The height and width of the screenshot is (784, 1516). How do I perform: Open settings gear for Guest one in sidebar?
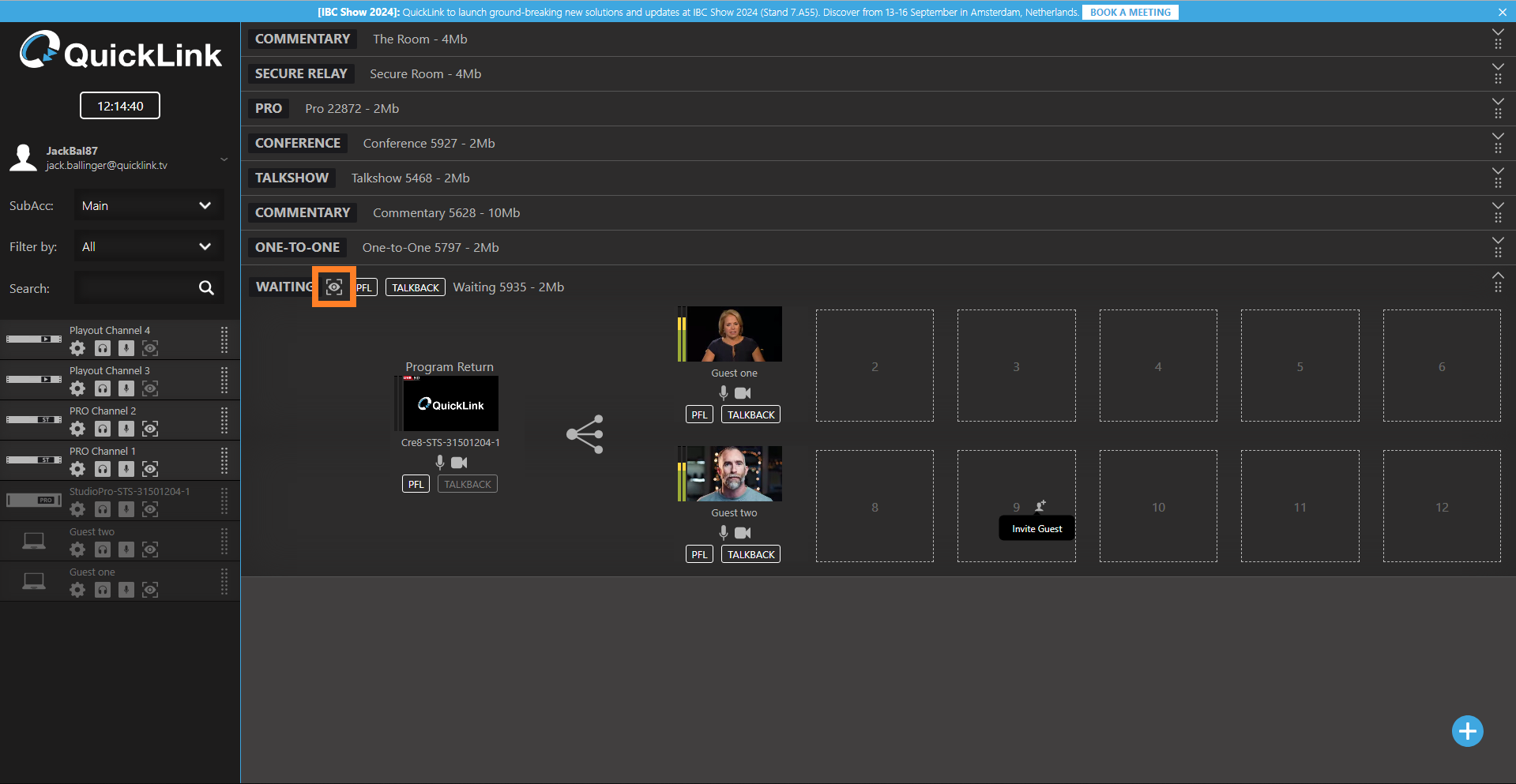pyautogui.click(x=77, y=590)
